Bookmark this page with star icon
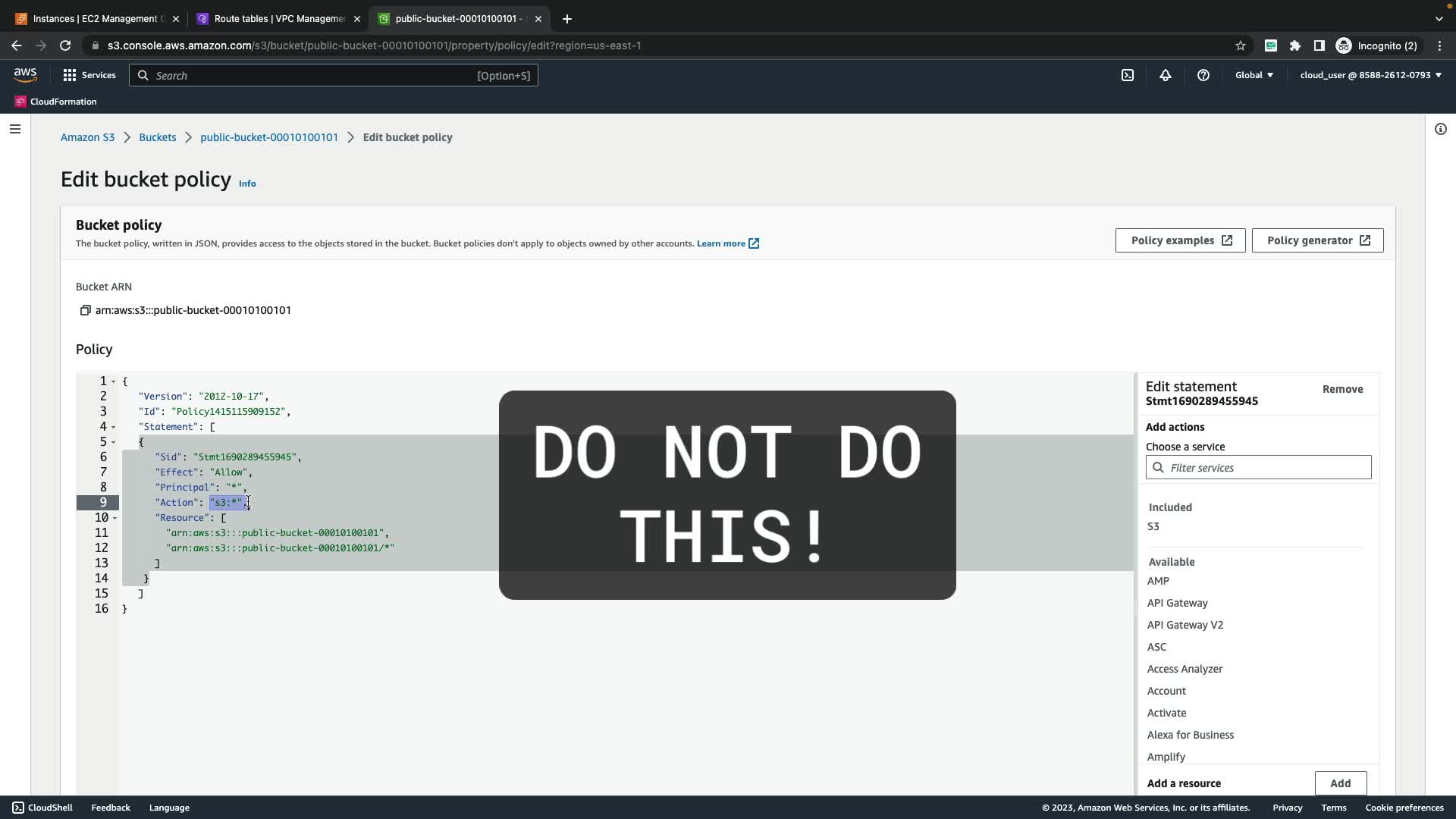The image size is (1456, 819). [1241, 45]
